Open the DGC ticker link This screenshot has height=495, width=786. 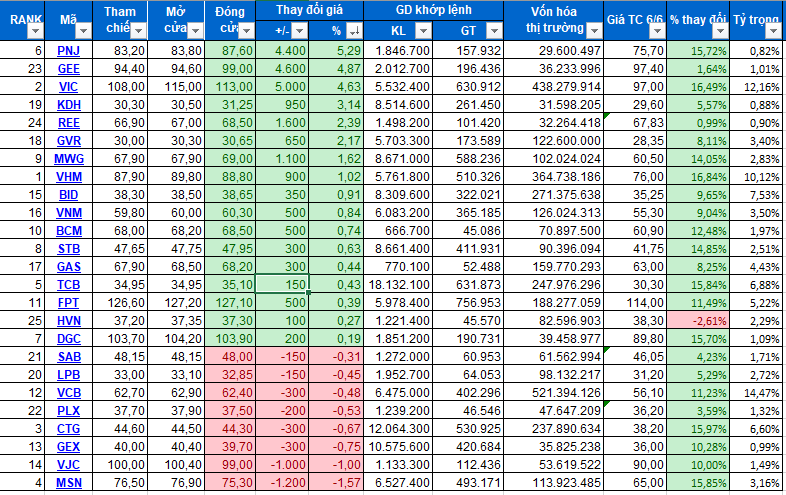click(x=69, y=340)
